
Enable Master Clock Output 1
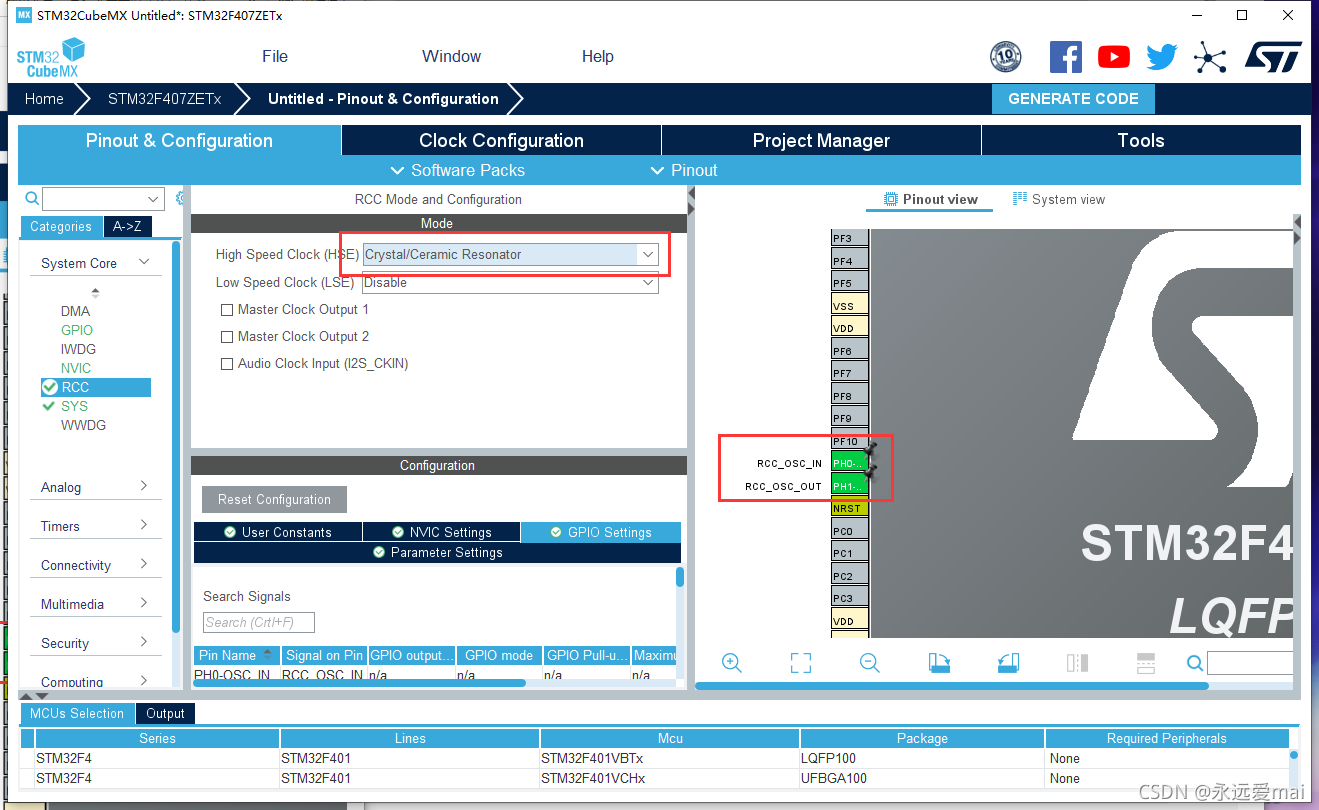point(227,310)
